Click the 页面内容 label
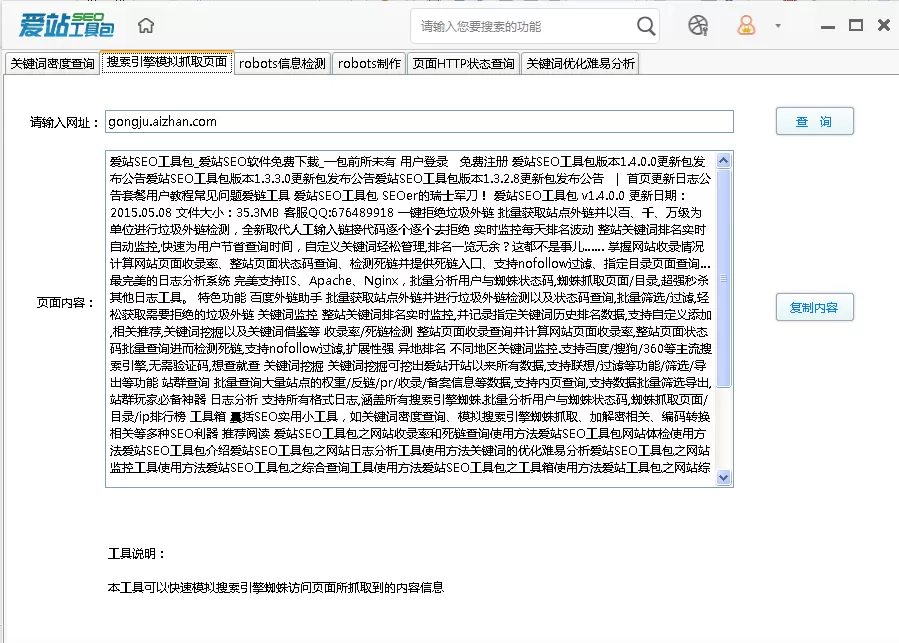This screenshot has height=643, width=899. point(65,303)
